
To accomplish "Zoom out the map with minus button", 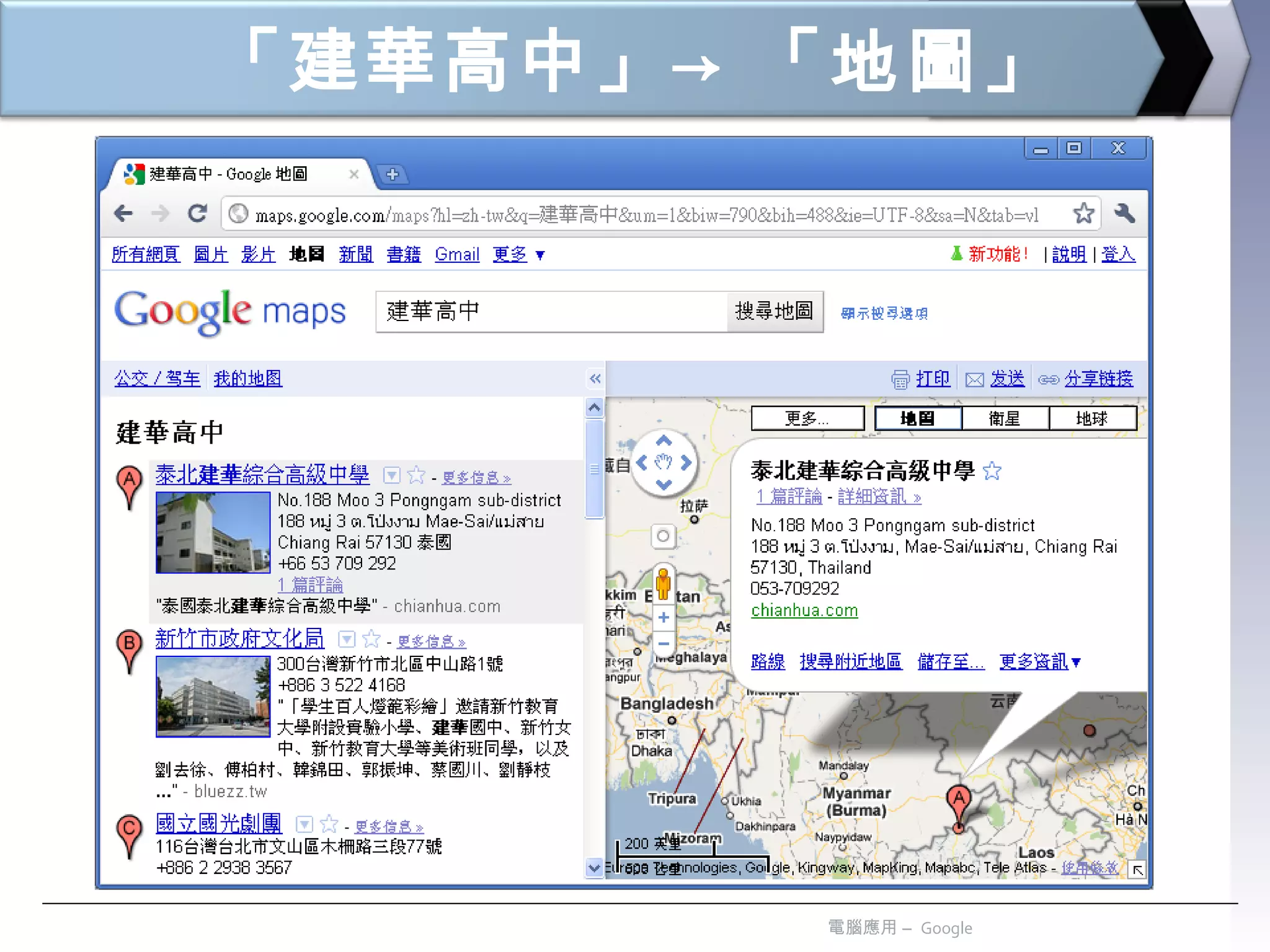I will coord(663,643).
